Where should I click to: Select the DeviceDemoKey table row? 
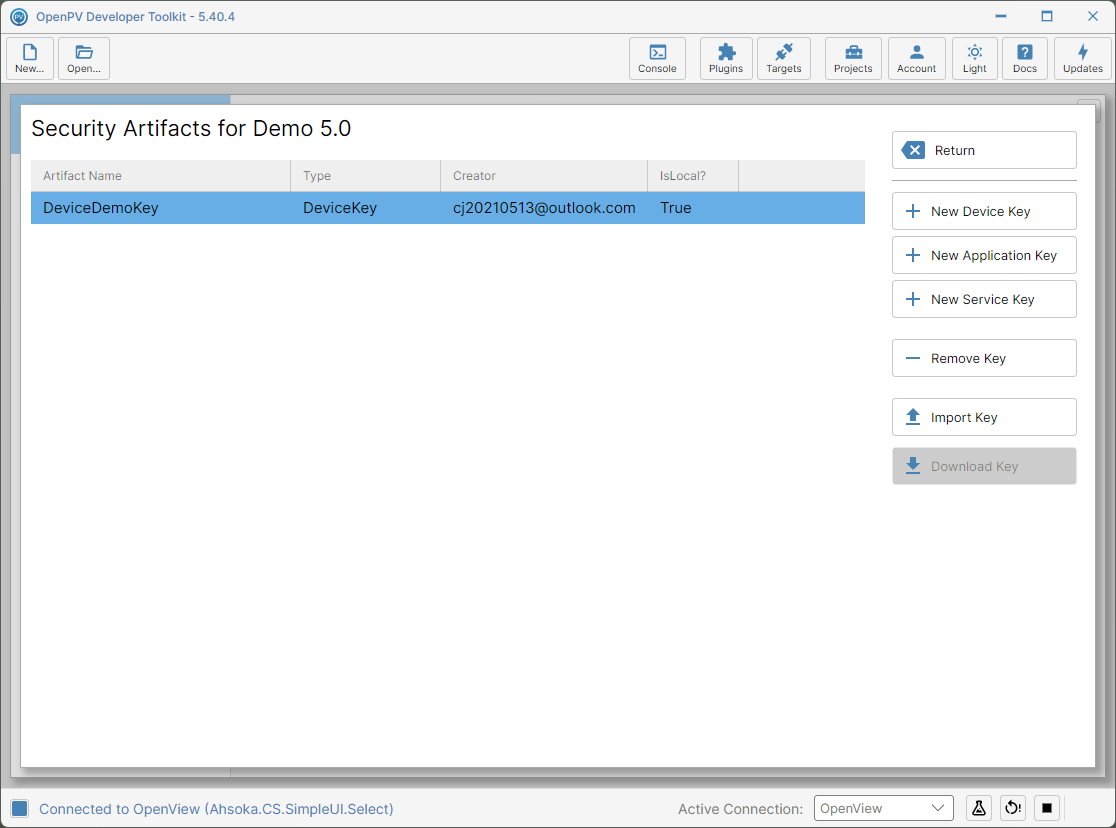[448, 208]
